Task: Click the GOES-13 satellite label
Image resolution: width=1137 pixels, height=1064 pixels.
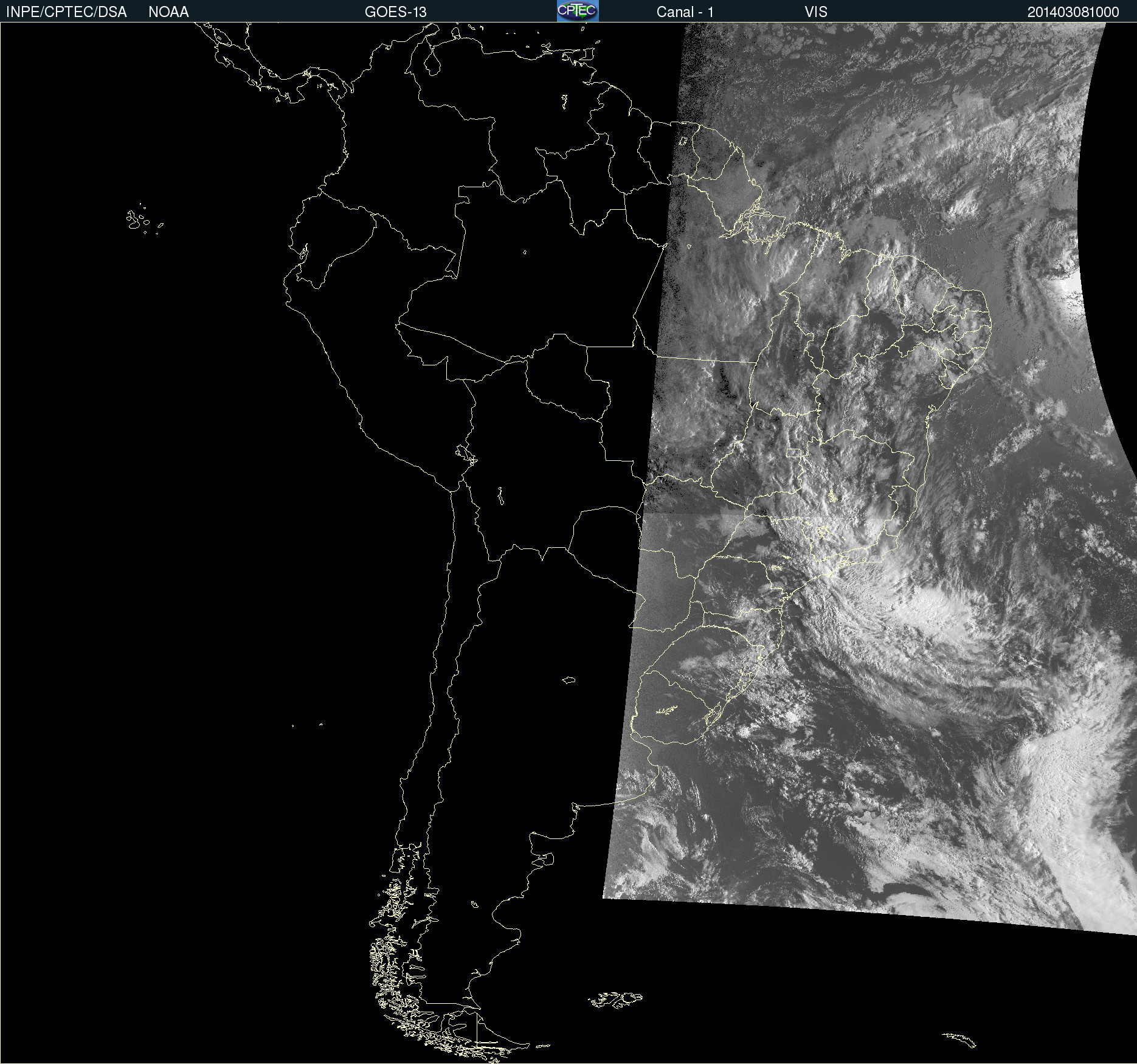Action: pos(395,12)
